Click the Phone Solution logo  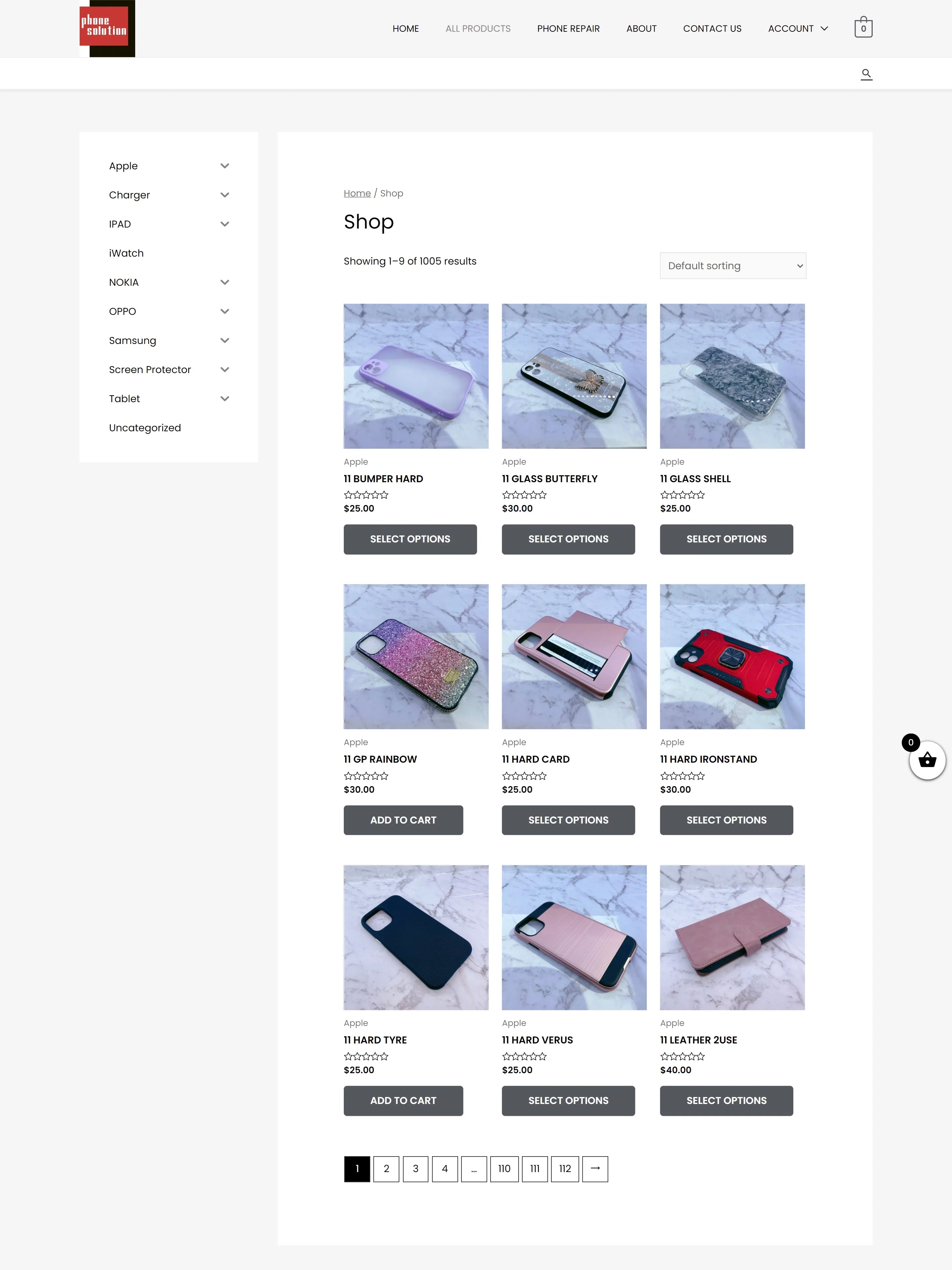click(x=107, y=28)
